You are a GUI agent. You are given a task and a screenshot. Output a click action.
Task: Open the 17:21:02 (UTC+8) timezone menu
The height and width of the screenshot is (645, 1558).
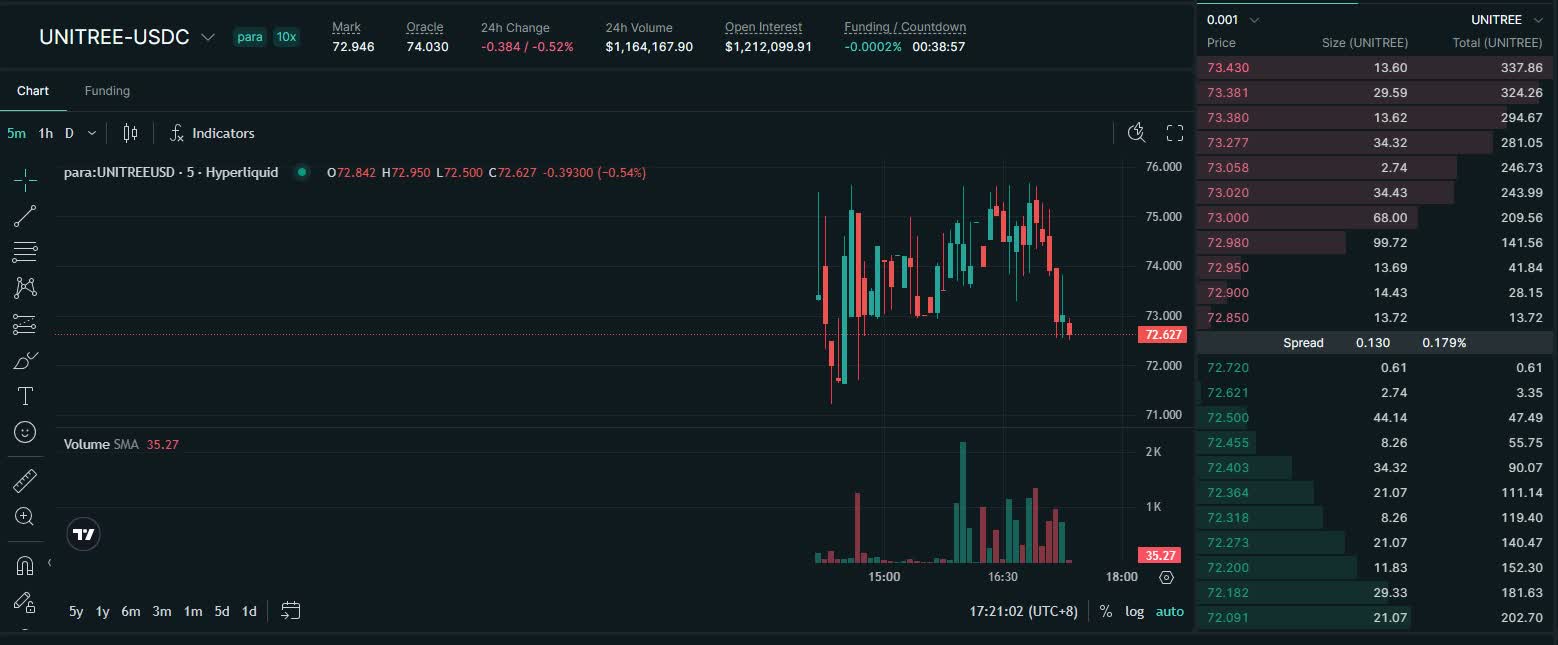click(1024, 611)
